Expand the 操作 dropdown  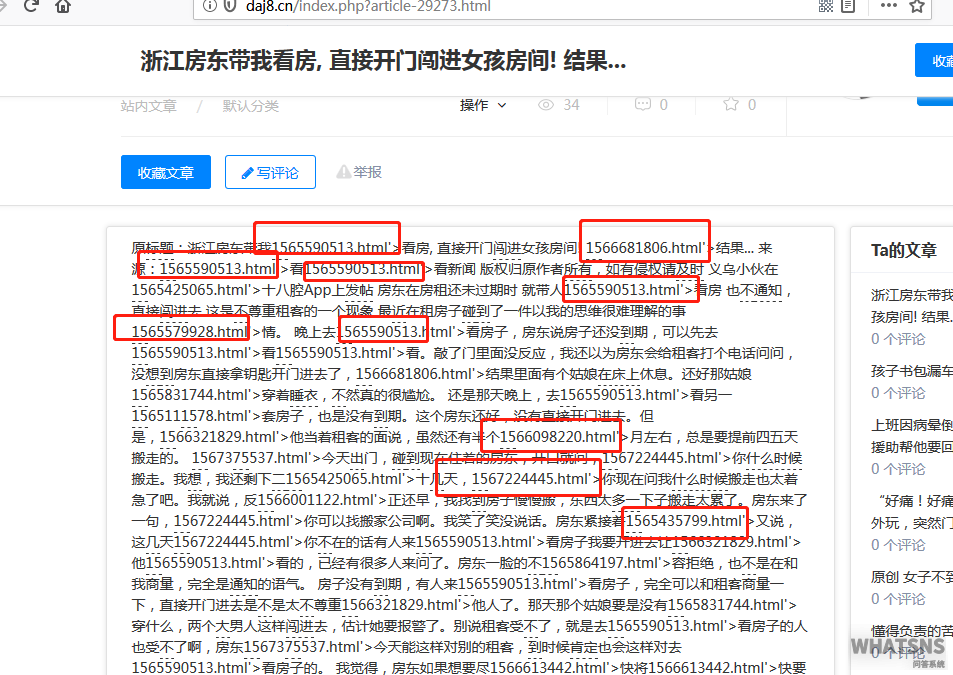[x=483, y=105]
